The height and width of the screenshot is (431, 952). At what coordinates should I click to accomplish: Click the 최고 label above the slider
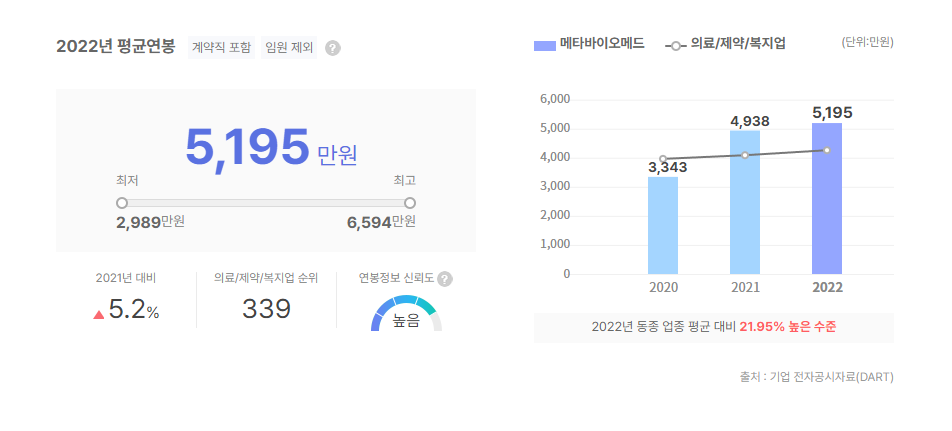[x=404, y=181]
